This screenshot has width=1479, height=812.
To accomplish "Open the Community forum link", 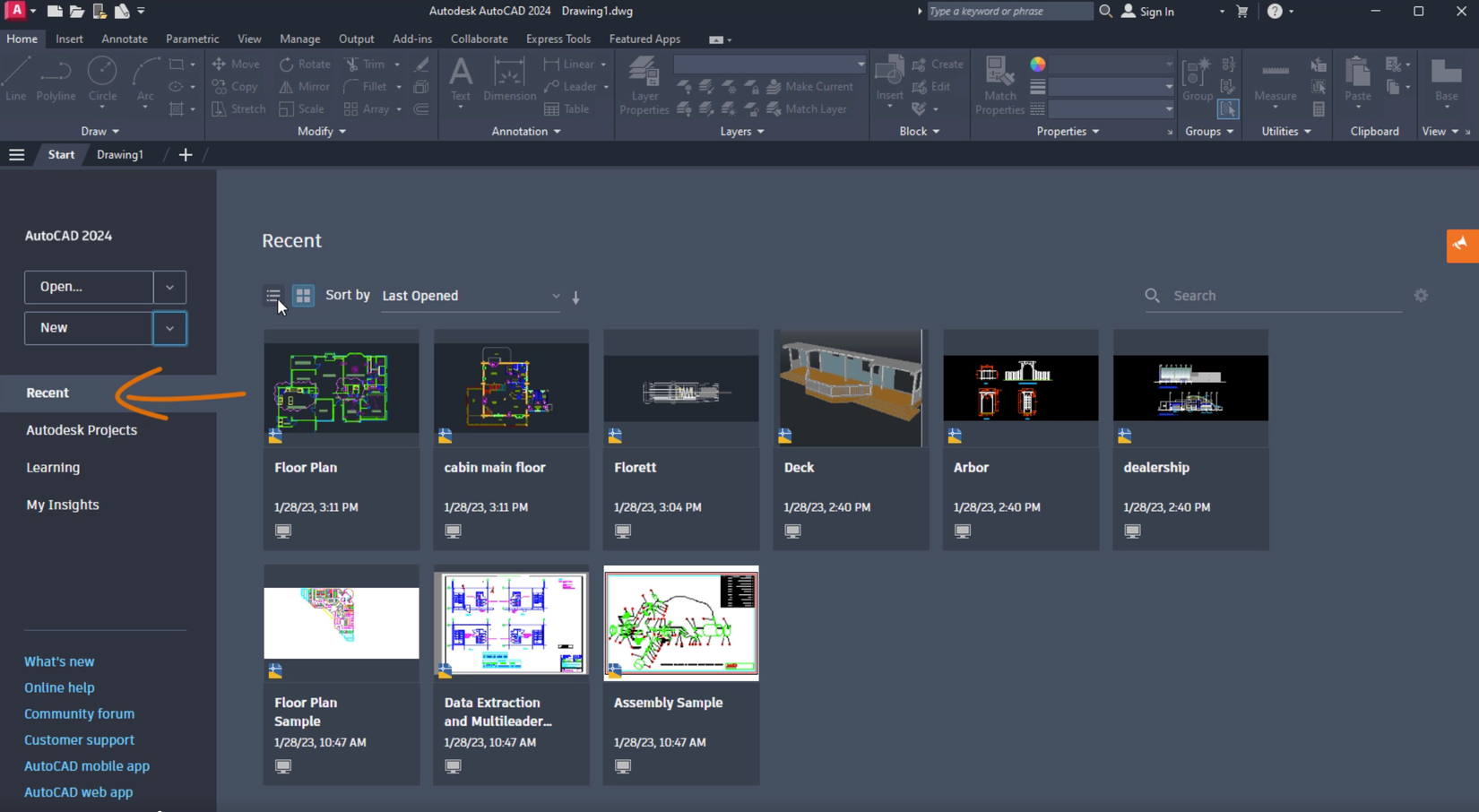I will click(79, 713).
